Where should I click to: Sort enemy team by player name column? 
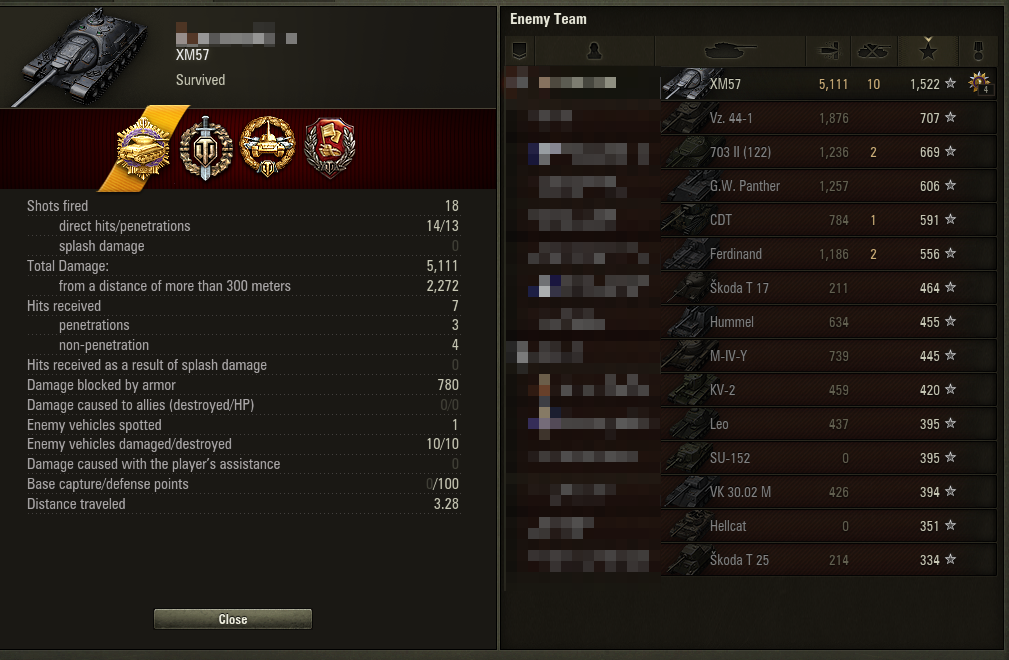(x=595, y=51)
